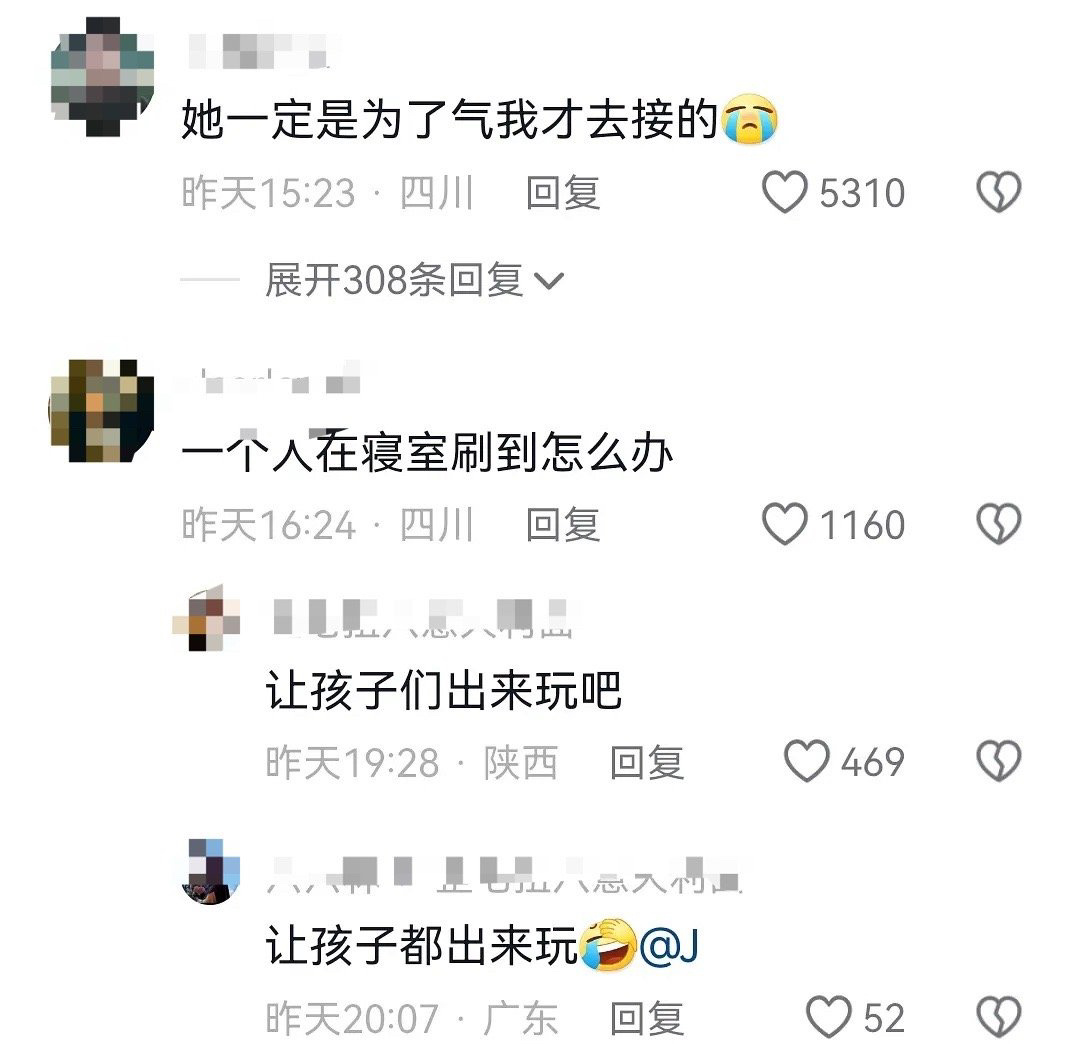
Task: Click the chevron next to 展开308条回复
Action: [x=548, y=280]
